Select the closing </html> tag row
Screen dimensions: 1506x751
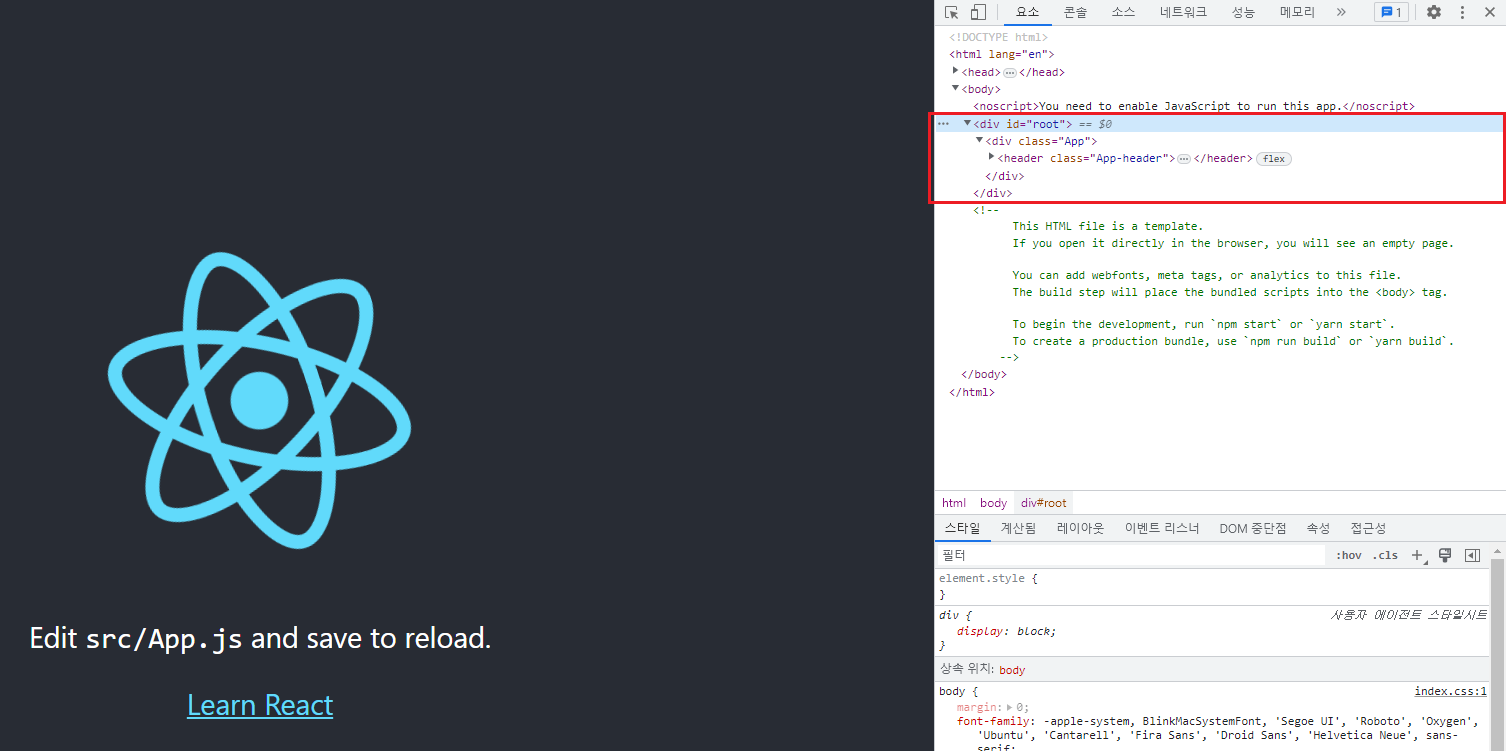click(x=972, y=392)
